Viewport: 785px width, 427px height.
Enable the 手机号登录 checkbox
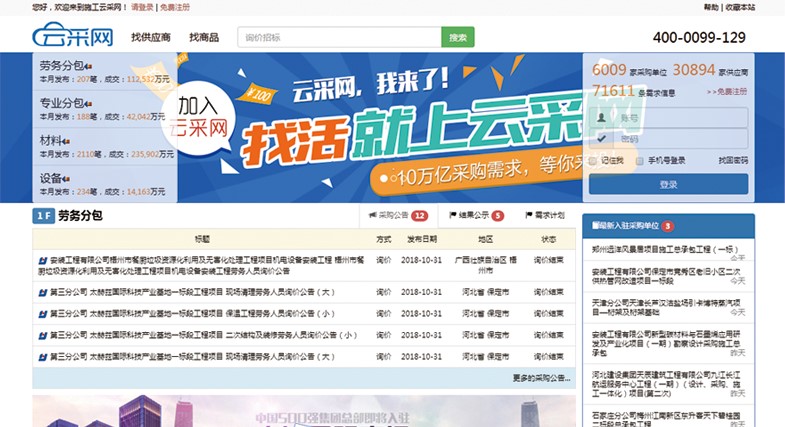click(640, 160)
